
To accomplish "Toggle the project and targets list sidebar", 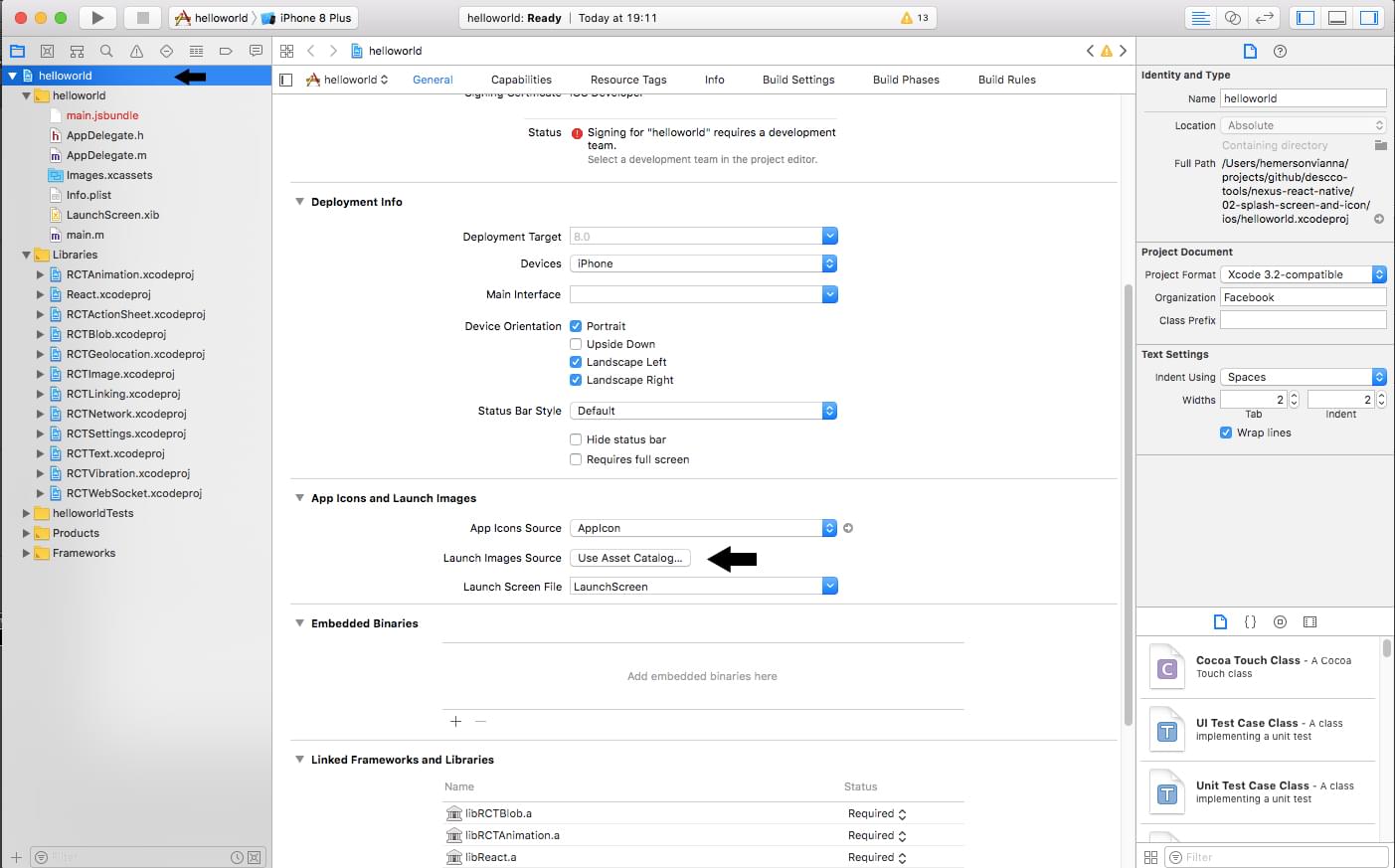I will coord(286,80).
